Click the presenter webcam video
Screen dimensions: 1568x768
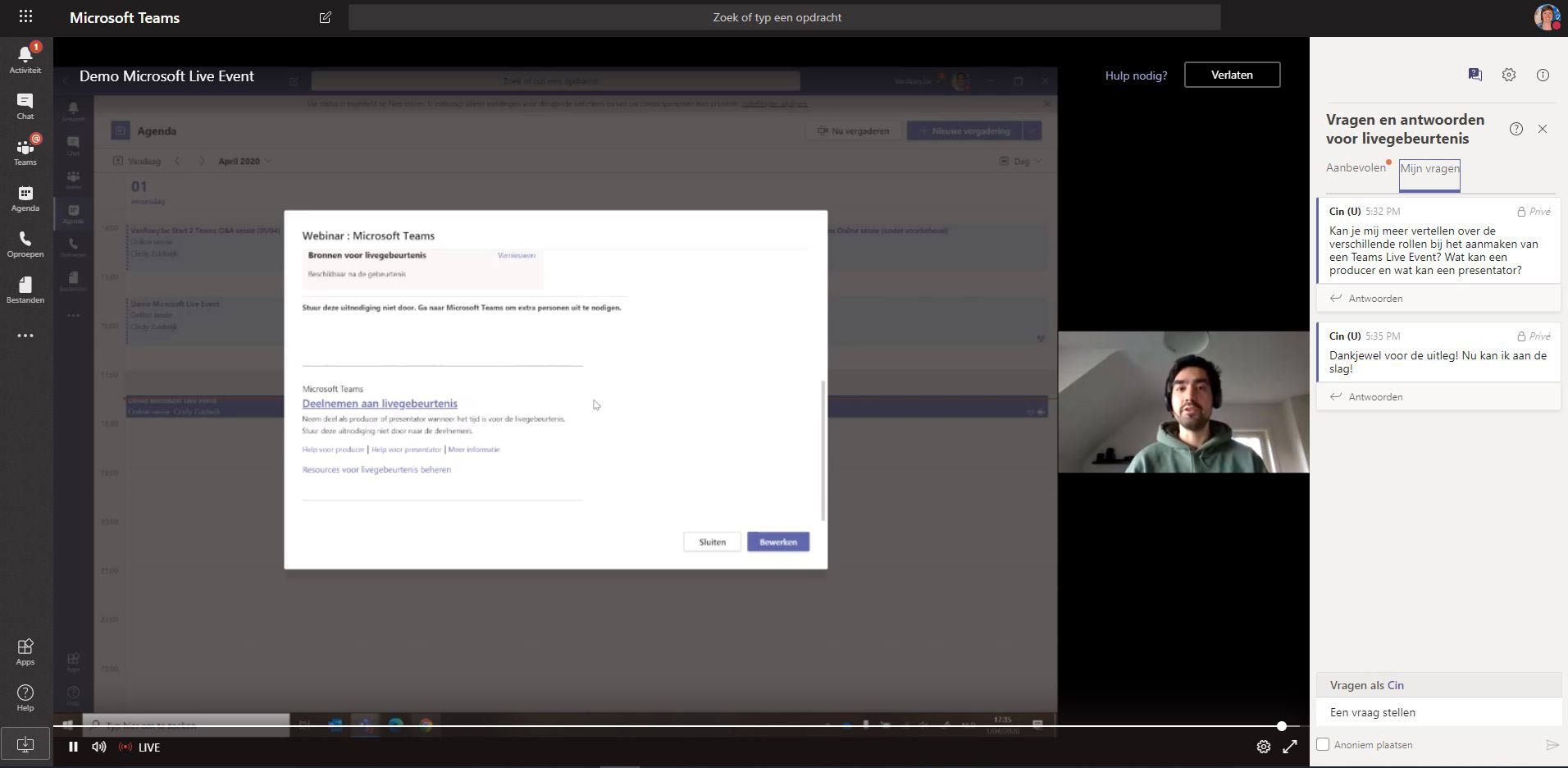click(x=1183, y=402)
